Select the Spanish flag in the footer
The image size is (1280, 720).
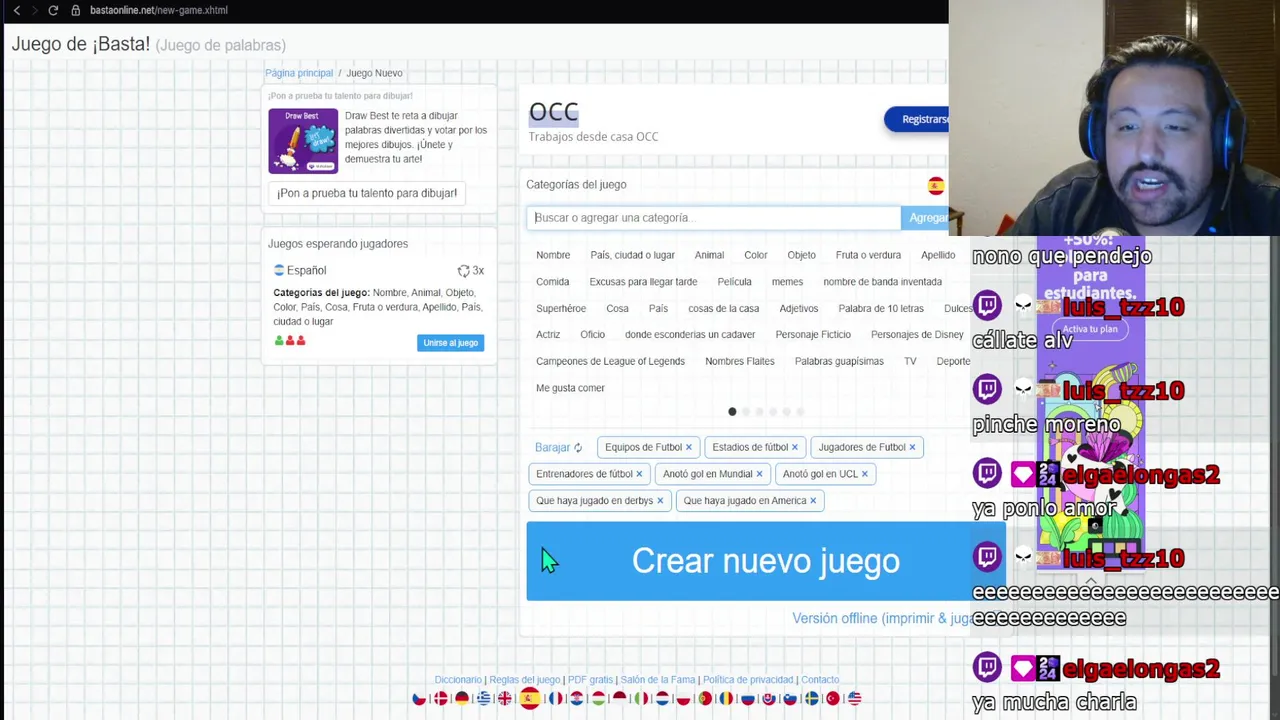pyautogui.click(x=530, y=698)
